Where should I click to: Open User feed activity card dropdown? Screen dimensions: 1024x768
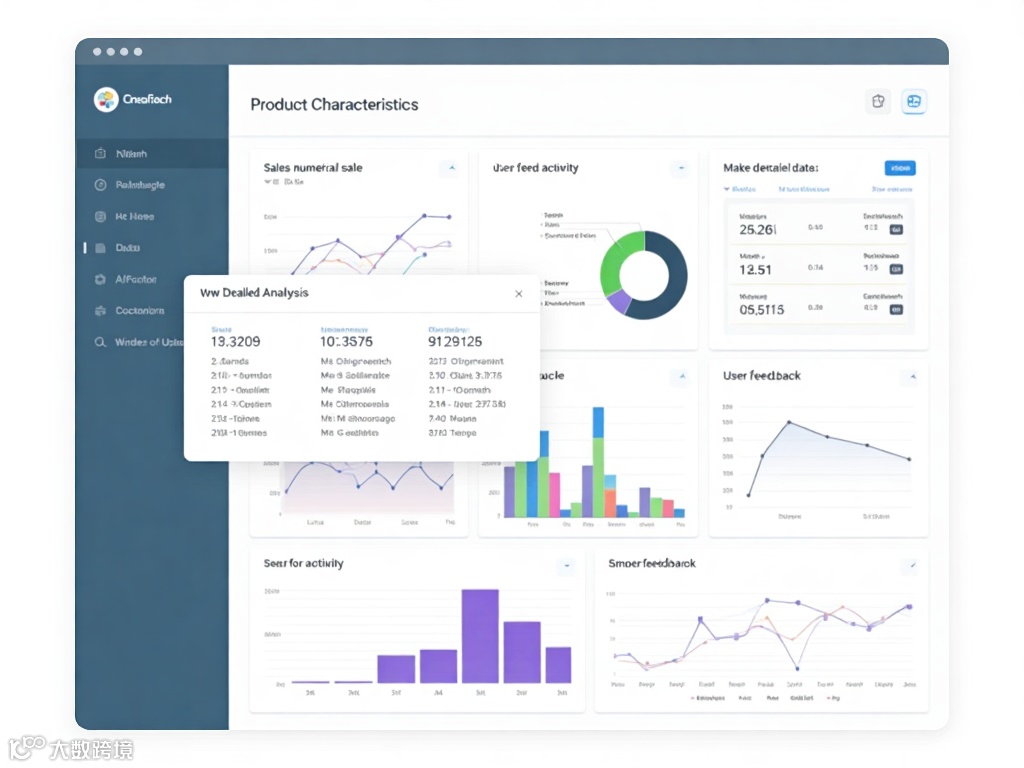681,168
